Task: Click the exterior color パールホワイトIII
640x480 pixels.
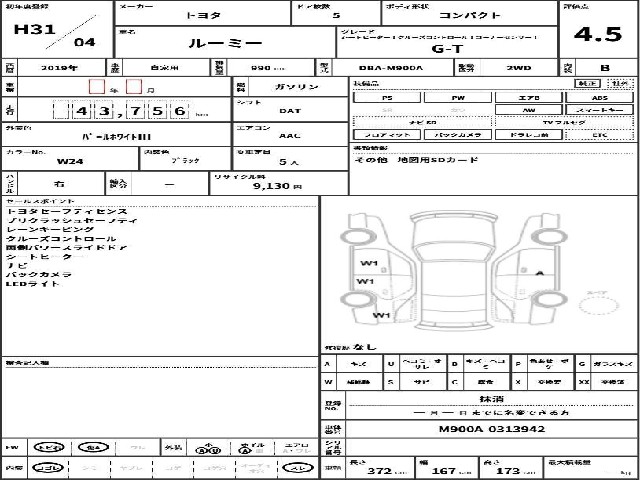Action: click(x=116, y=137)
